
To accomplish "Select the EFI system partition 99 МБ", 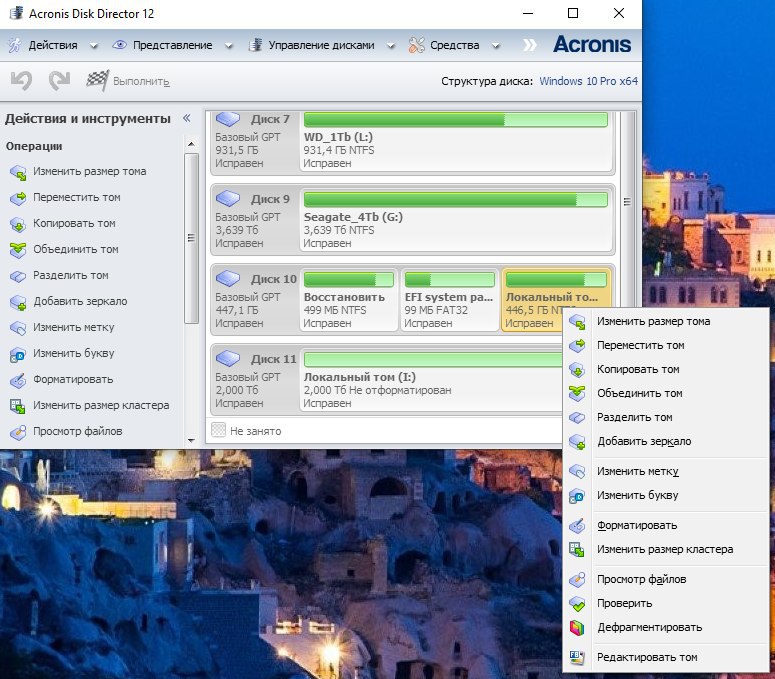I will [449, 299].
